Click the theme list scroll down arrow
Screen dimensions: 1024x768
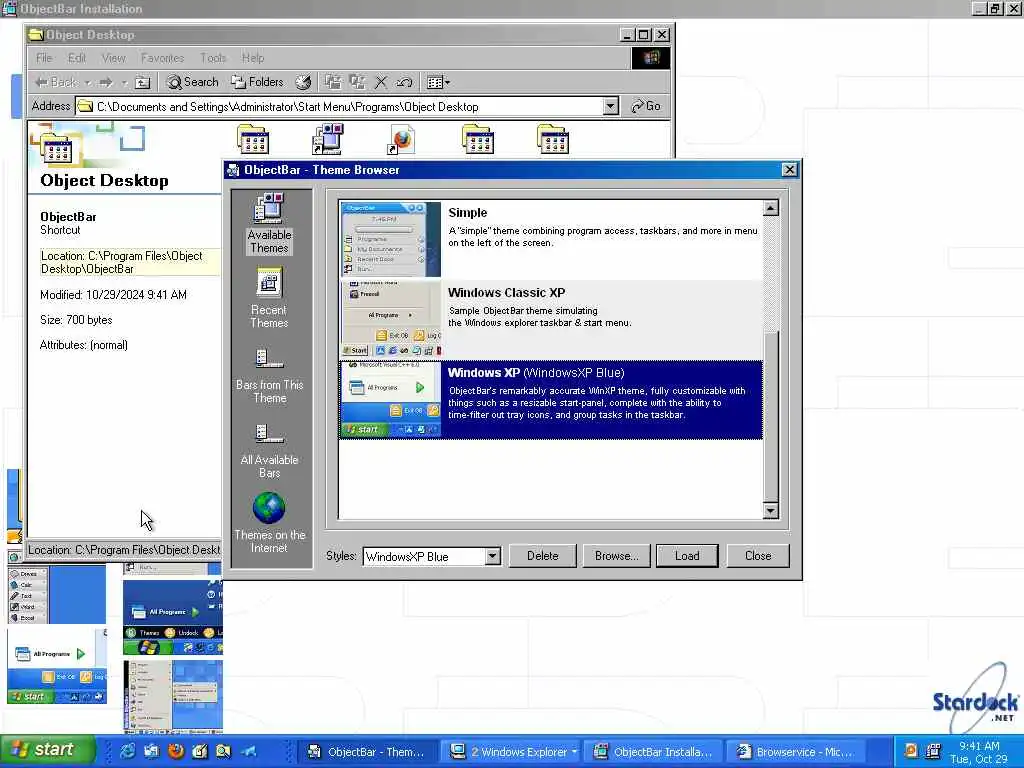771,511
